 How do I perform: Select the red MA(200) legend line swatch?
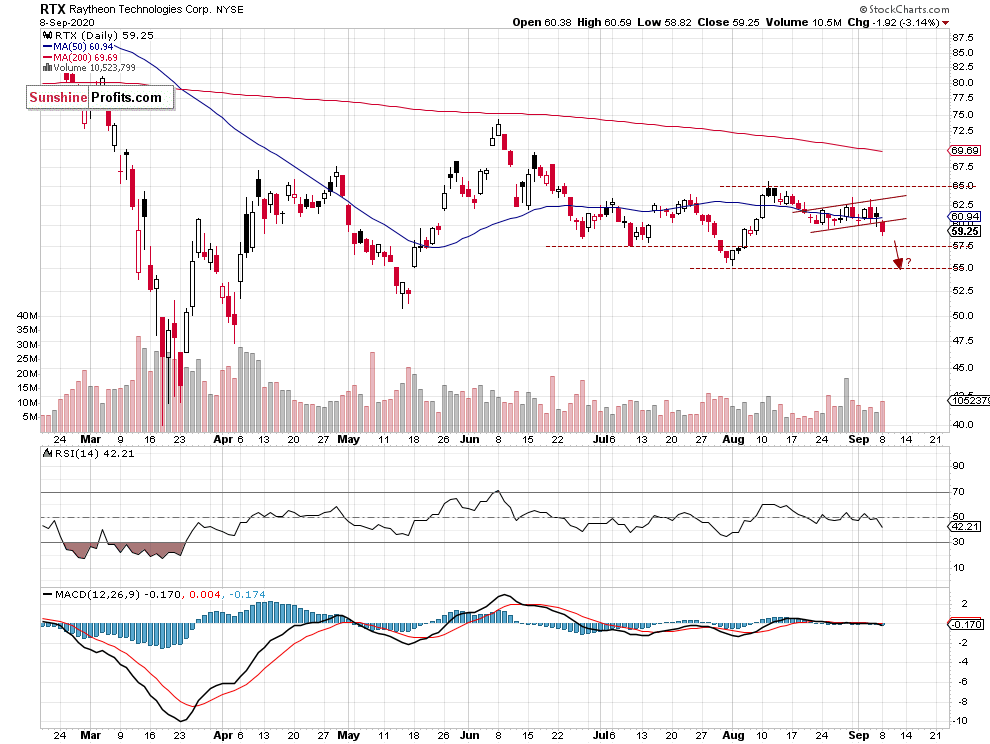(47, 57)
